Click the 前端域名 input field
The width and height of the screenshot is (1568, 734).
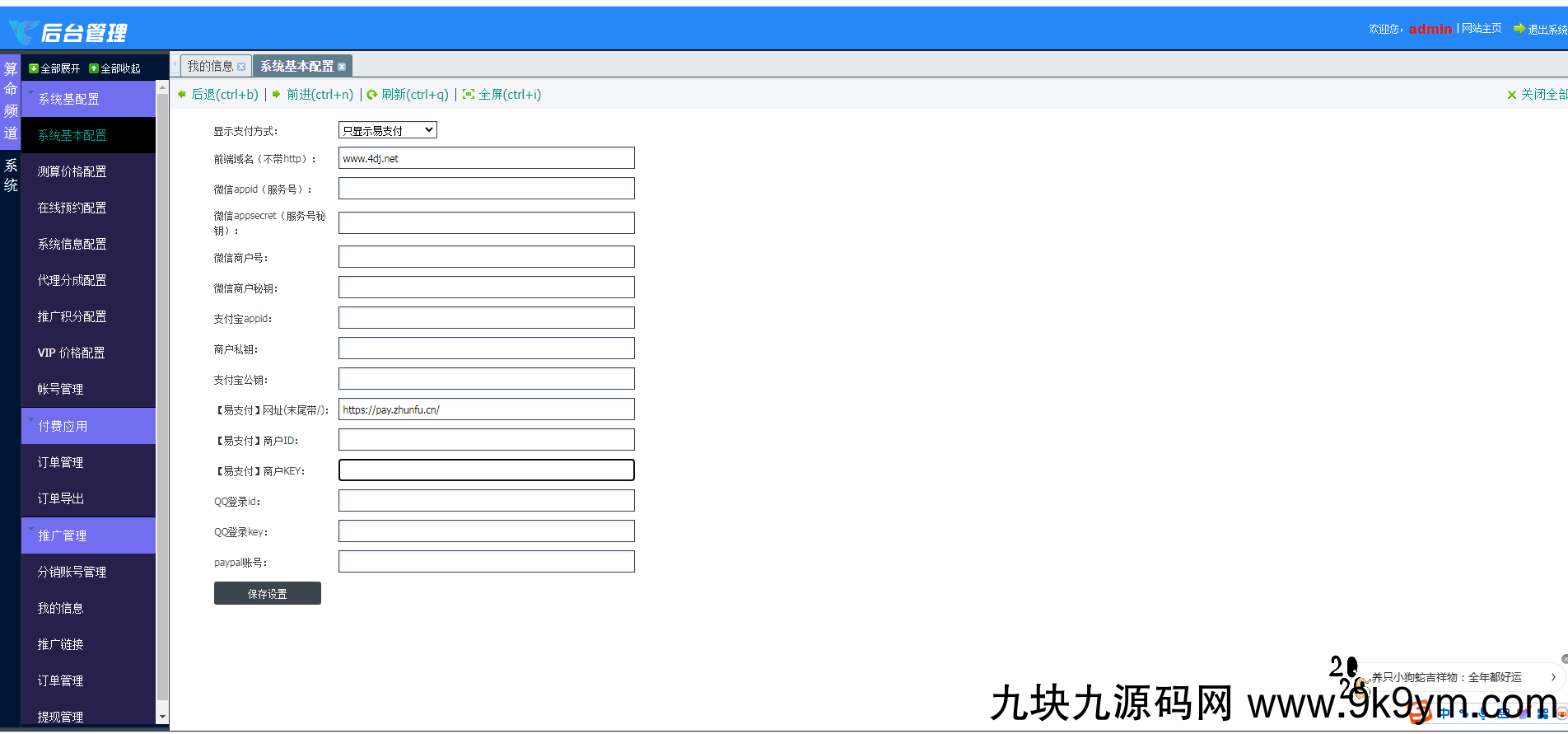click(x=487, y=158)
